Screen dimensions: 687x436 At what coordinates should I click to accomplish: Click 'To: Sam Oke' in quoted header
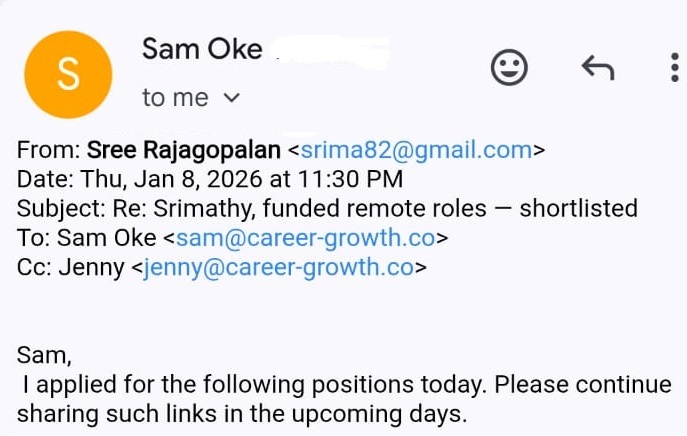86,238
